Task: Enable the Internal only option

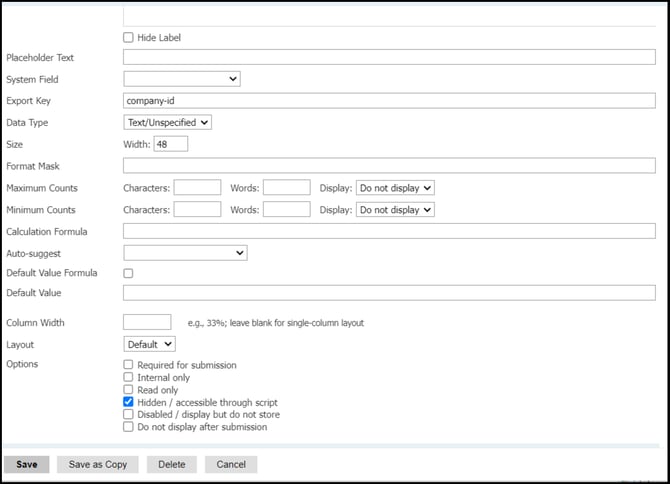Action: click(128, 378)
